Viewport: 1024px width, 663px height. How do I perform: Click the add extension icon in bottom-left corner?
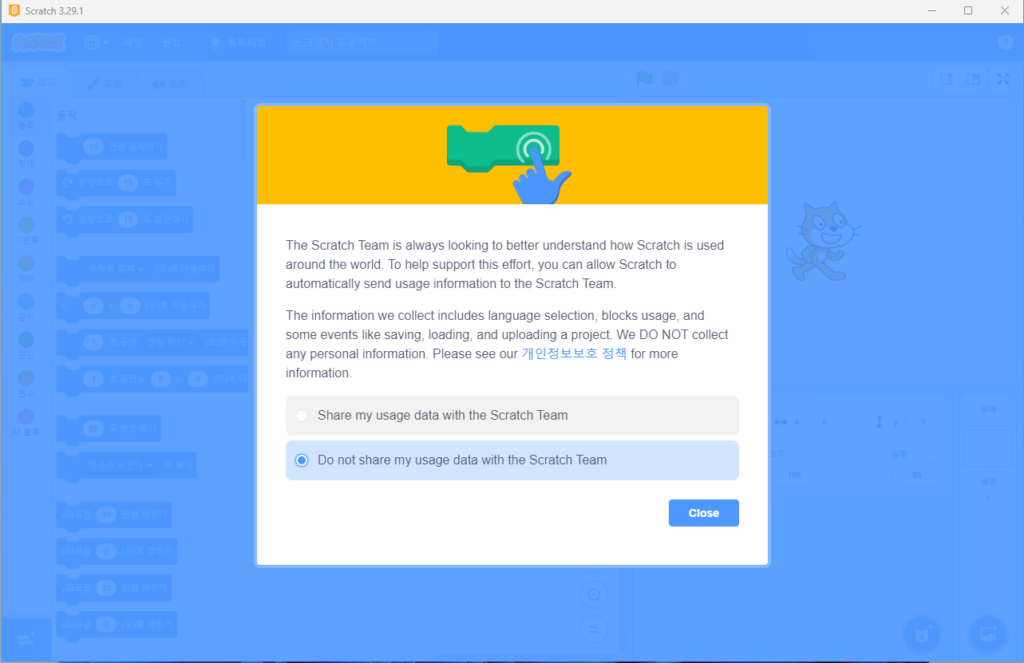click(26, 639)
